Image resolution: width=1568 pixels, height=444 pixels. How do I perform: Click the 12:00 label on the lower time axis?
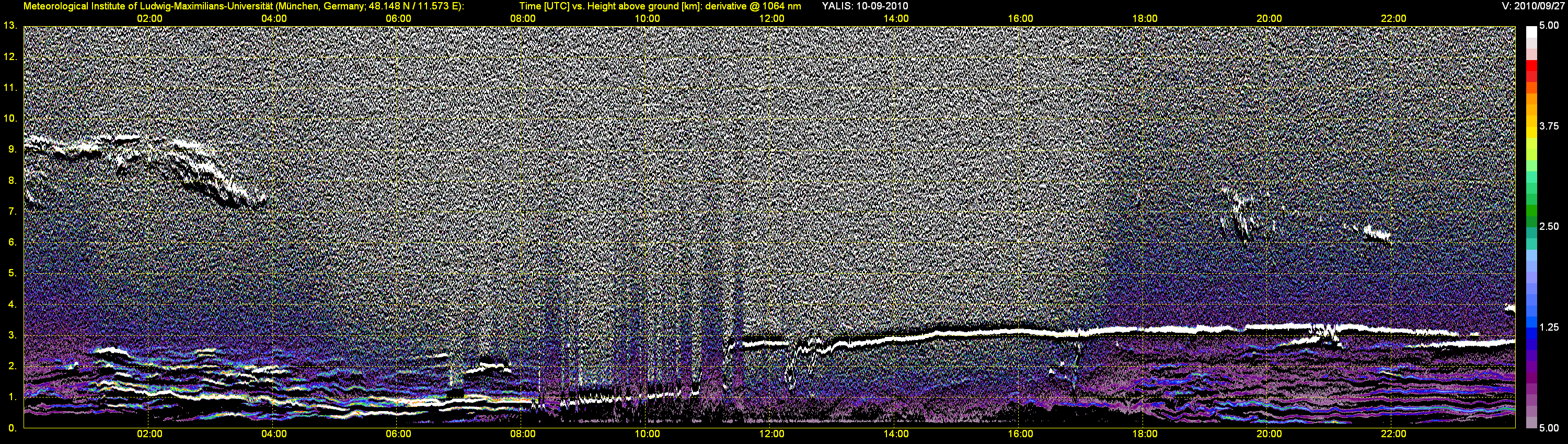tap(771, 434)
